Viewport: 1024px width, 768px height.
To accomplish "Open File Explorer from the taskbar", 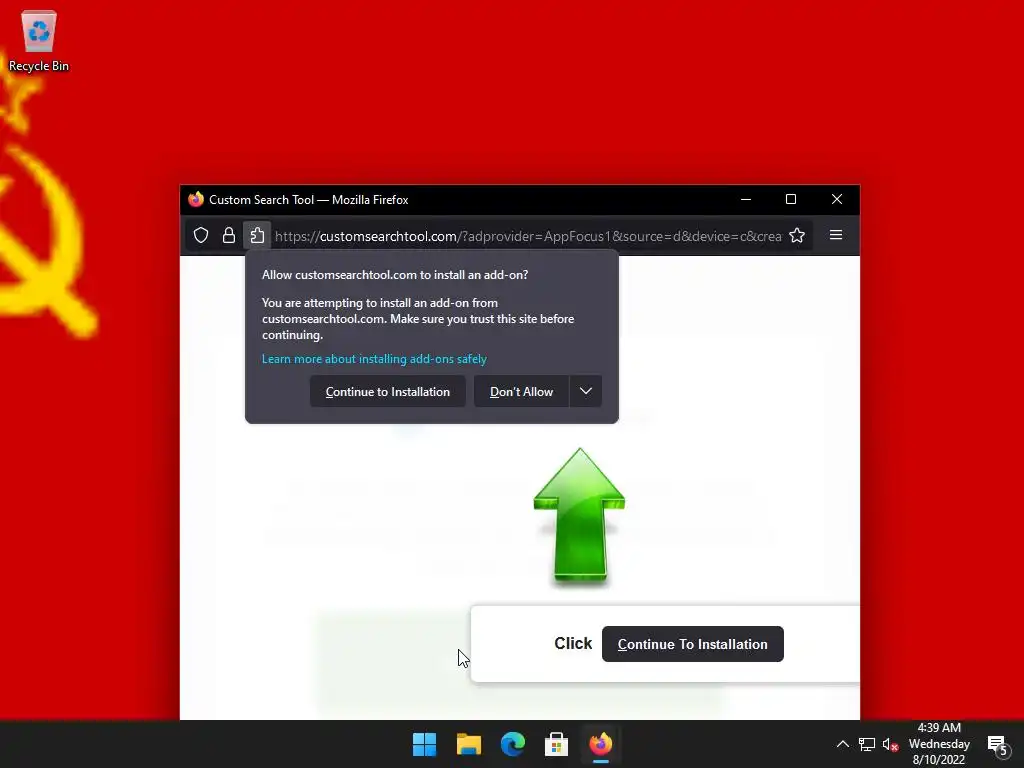I will [x=469, y=744].
